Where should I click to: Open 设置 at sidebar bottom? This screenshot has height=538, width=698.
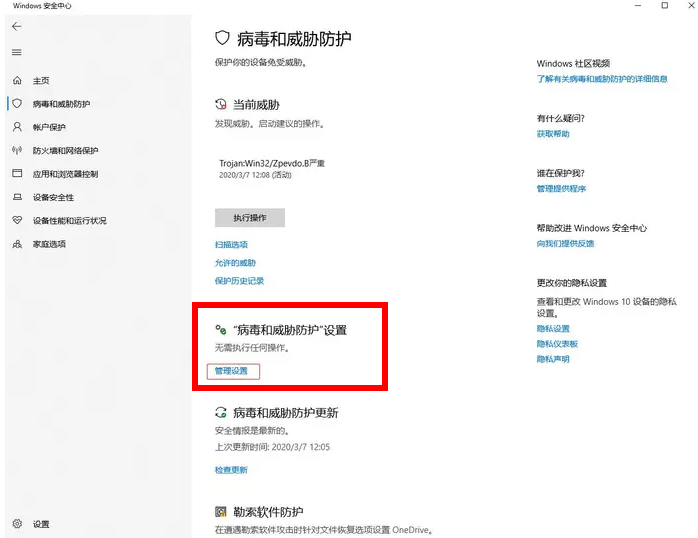(41, 524)
